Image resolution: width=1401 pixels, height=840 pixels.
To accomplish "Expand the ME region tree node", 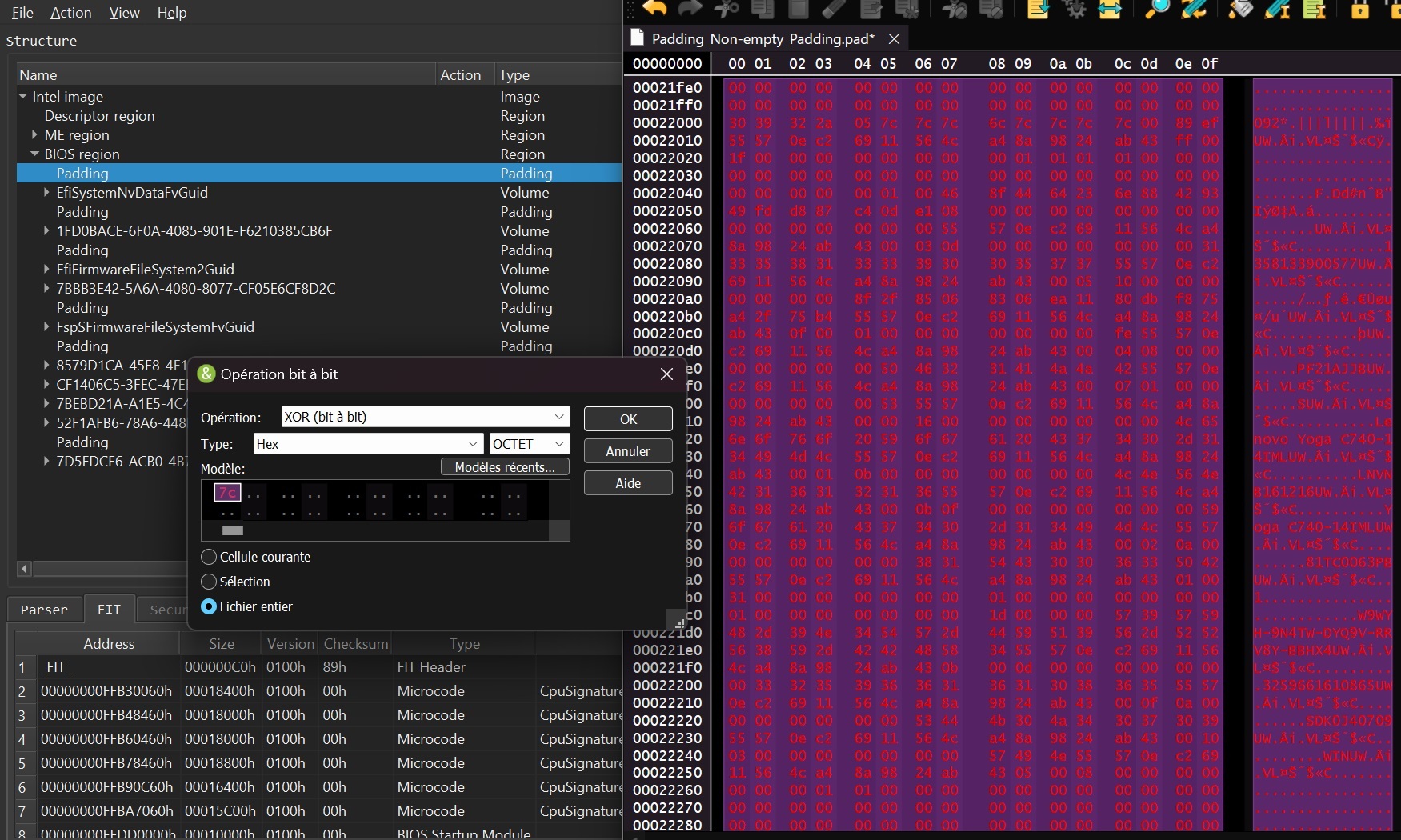I will [x=34, y=135].
